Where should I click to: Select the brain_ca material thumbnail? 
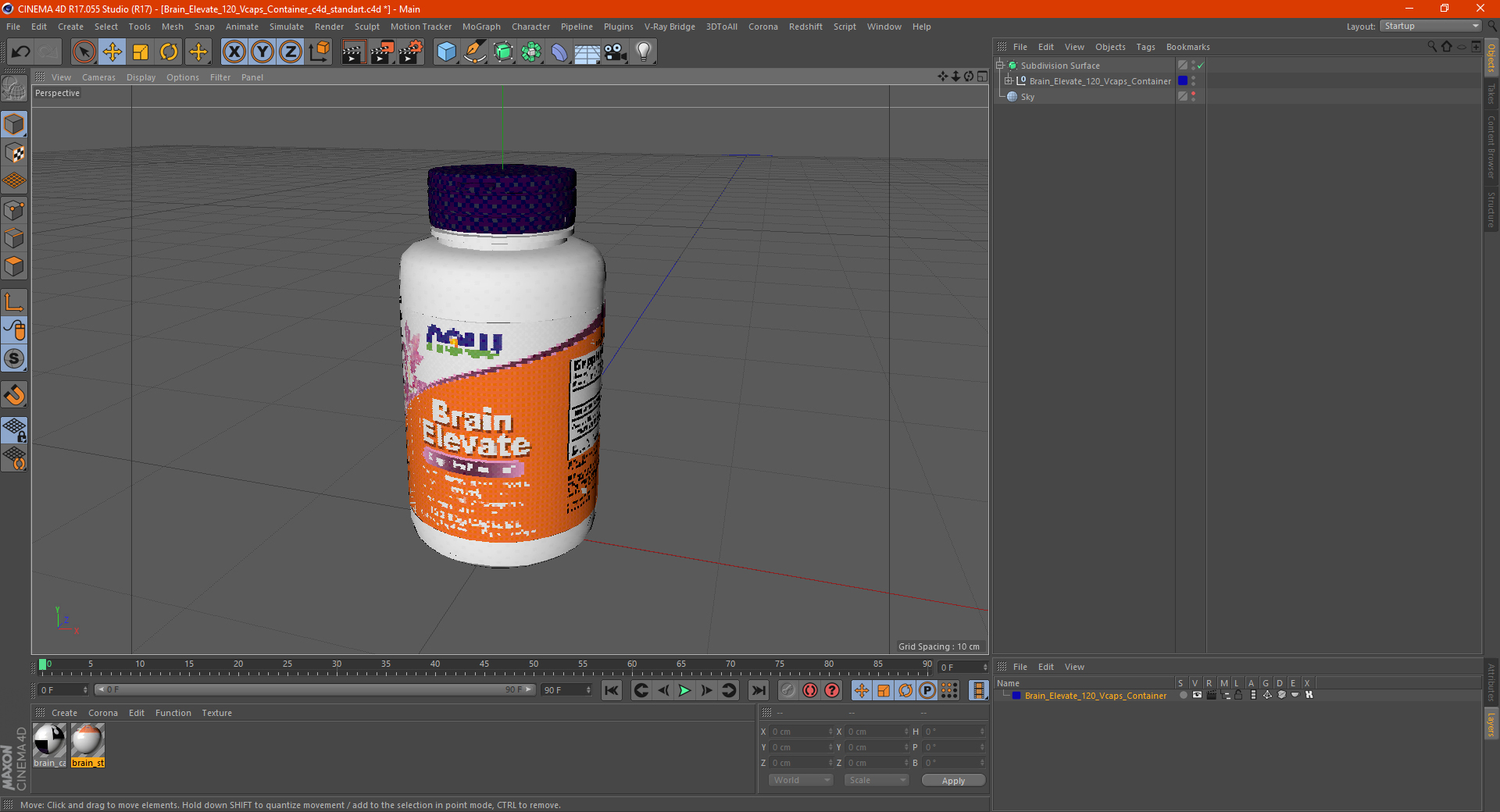pos(50,745)
